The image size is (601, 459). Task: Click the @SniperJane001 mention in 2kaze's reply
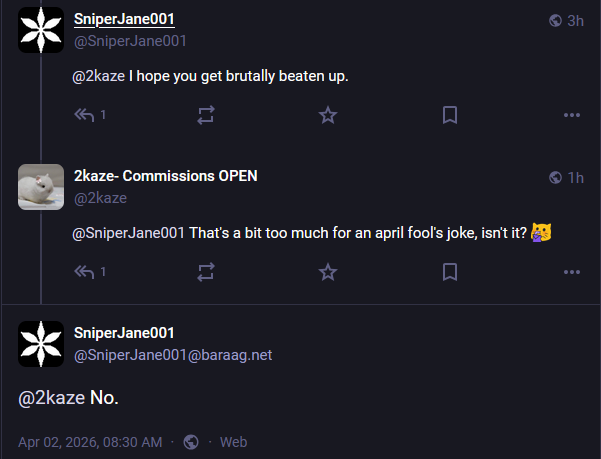[129, 232]
